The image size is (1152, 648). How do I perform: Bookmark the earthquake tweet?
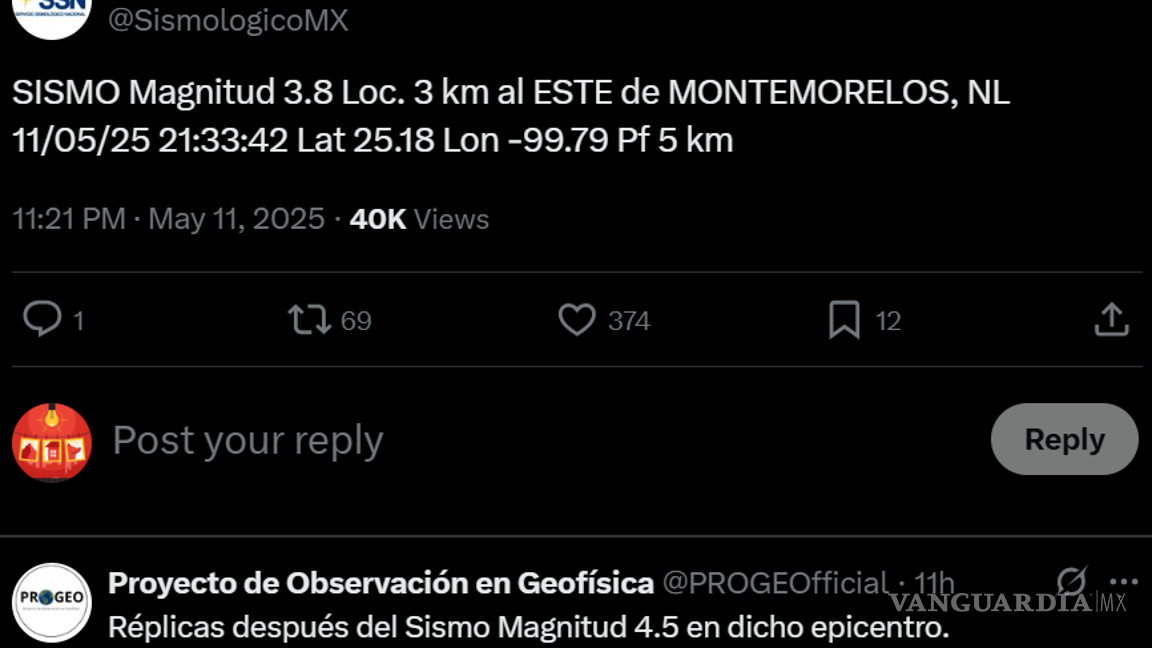[844, 320]
